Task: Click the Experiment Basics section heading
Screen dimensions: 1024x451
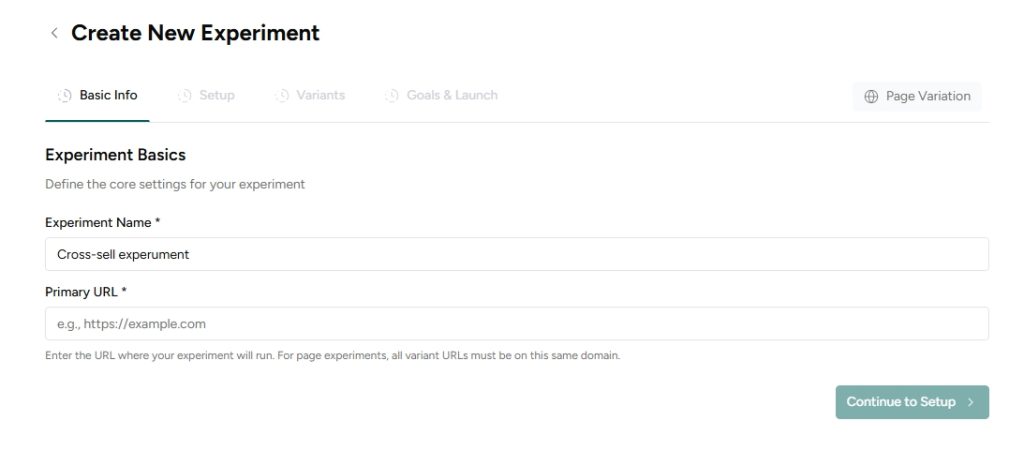Action: tap(115, 155)
